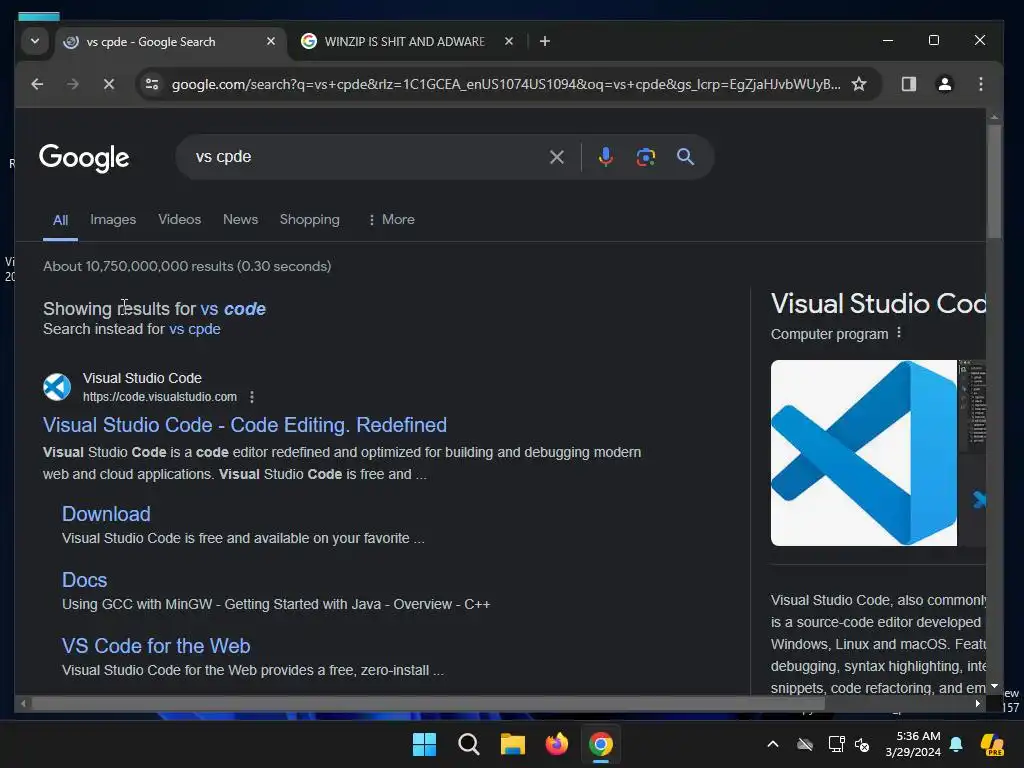Screen dimensions: 1024x768
Task: Close the WINZIP IS SHIT AND ADWARE tab
Action: [509, 41]
